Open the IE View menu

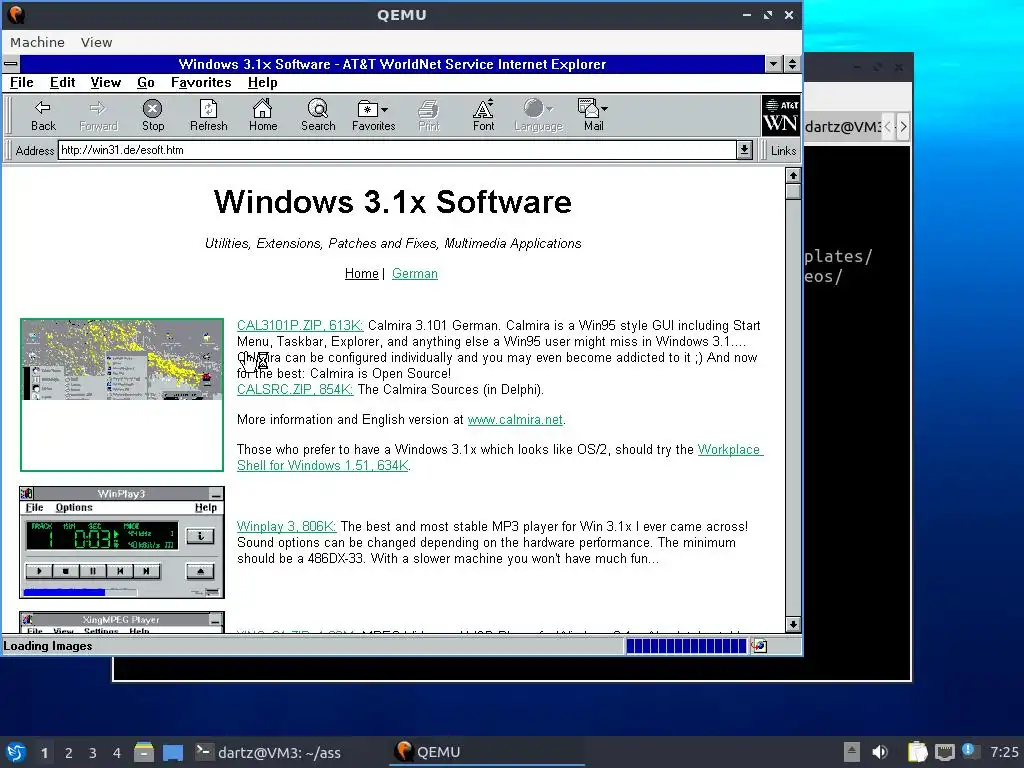[106, 83]
